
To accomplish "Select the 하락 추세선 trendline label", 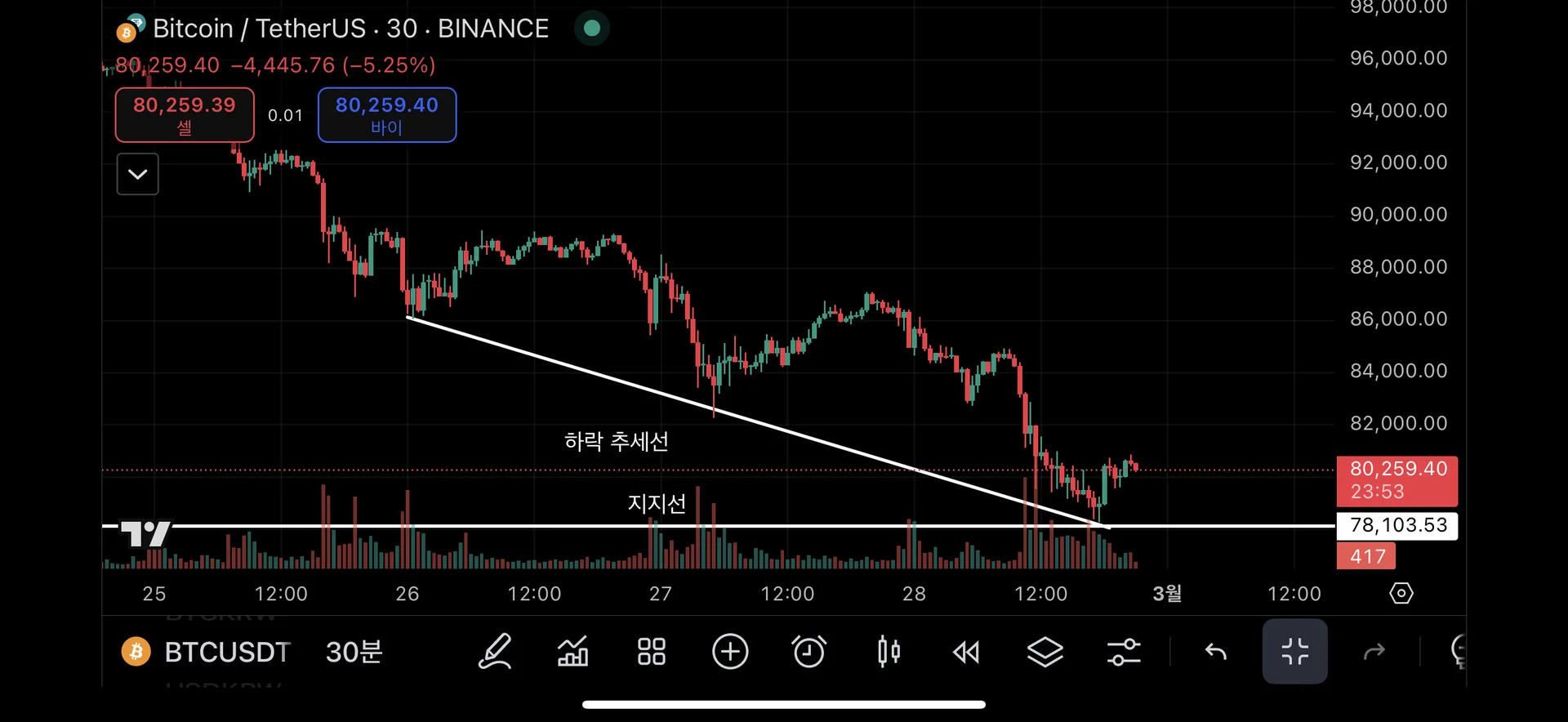I will (617, 442).
